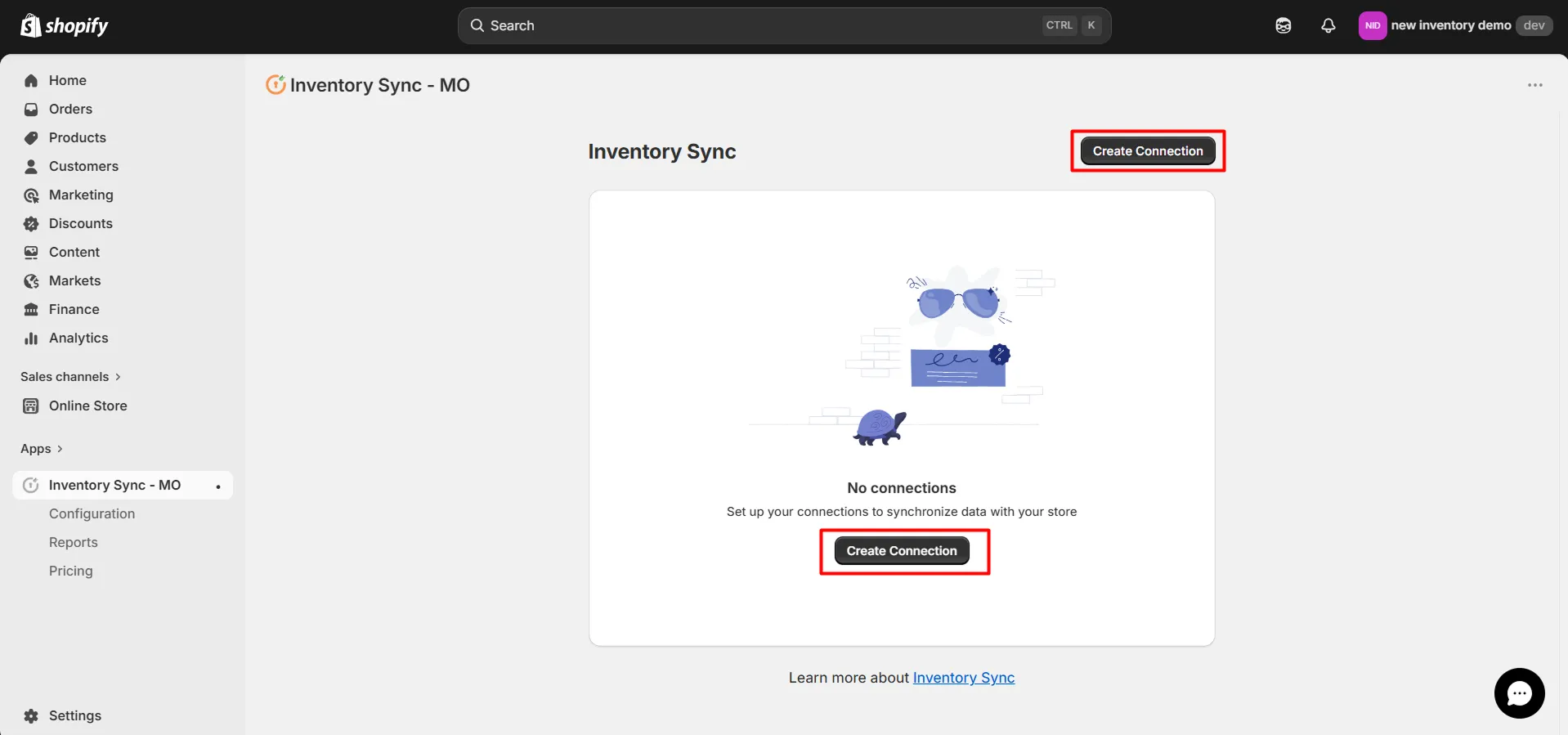Screen dimensions: 1568x735
Task: Open the Online Store channel
Action: [x=88, y=406]
